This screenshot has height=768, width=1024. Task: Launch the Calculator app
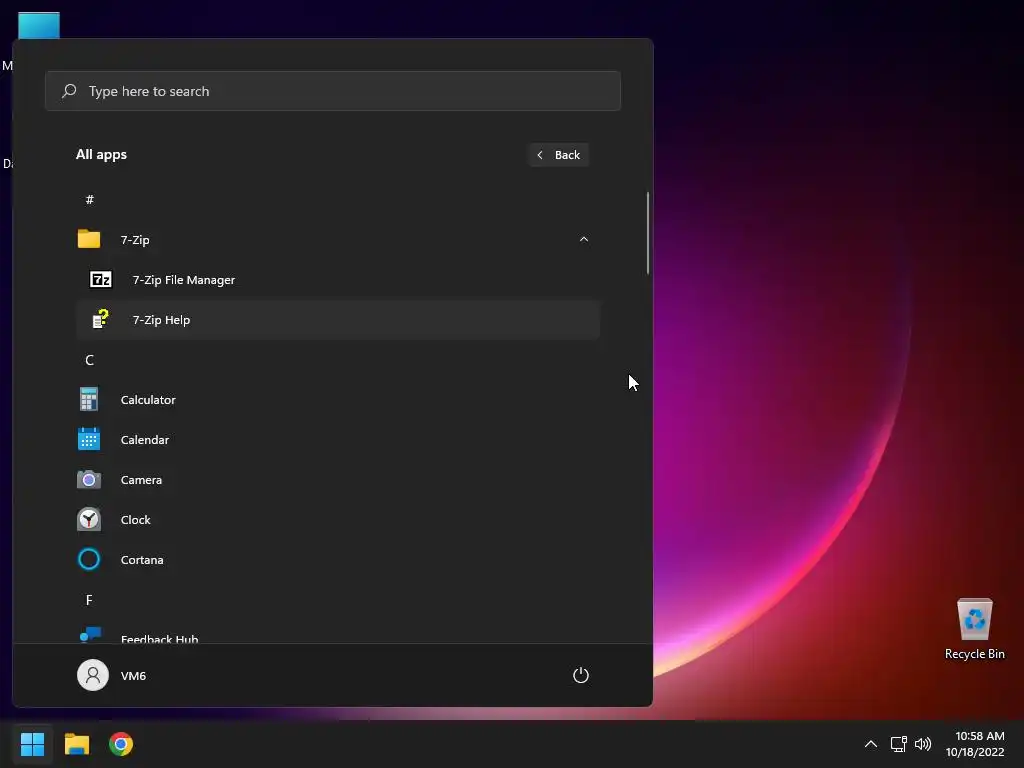coord(338,400)
